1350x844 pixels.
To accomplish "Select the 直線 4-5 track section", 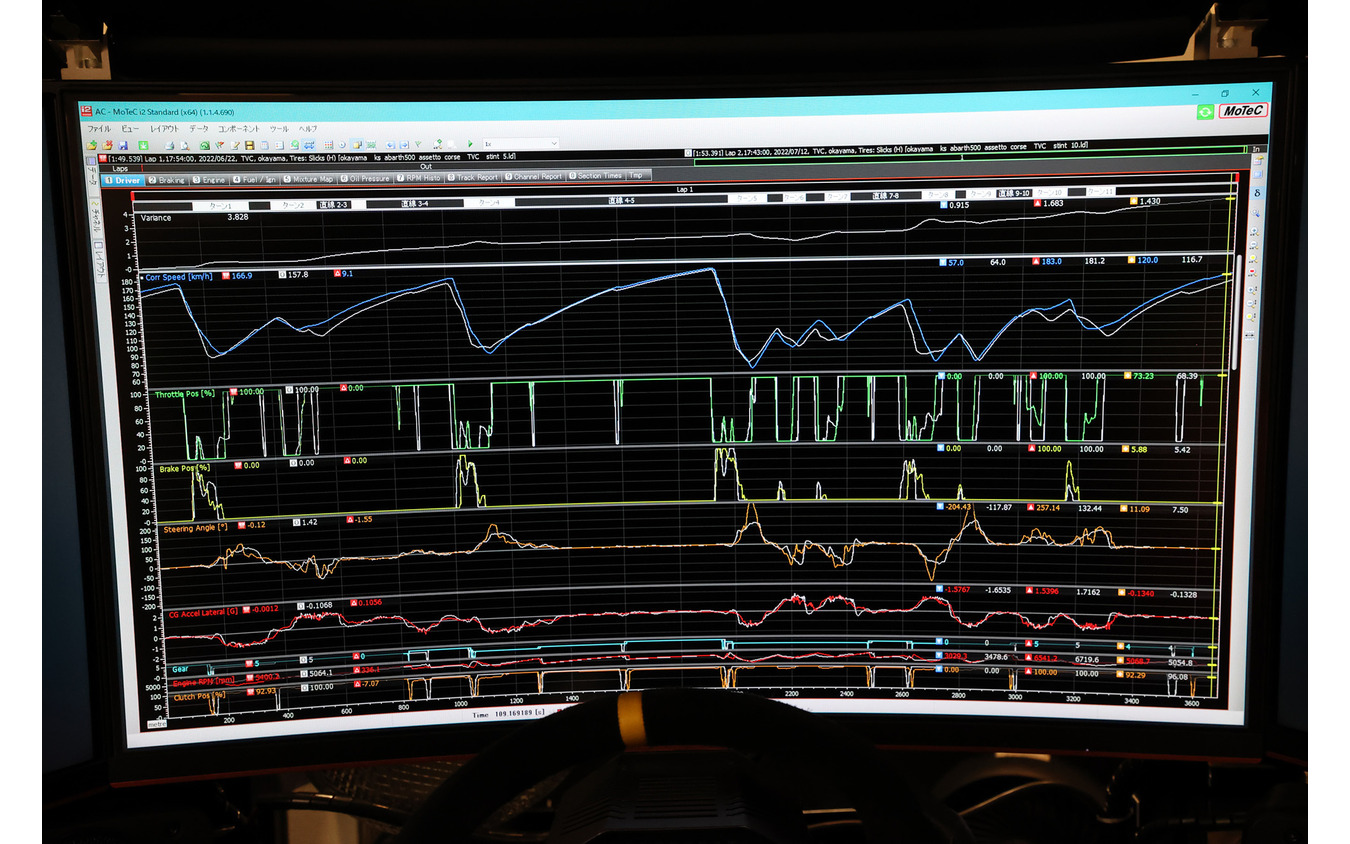I will tap(622, 200).
